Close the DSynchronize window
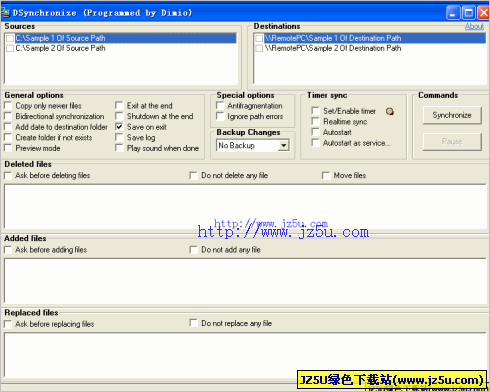Image resolution: width=490 pixels, height=392 pixels. (483, 13)
